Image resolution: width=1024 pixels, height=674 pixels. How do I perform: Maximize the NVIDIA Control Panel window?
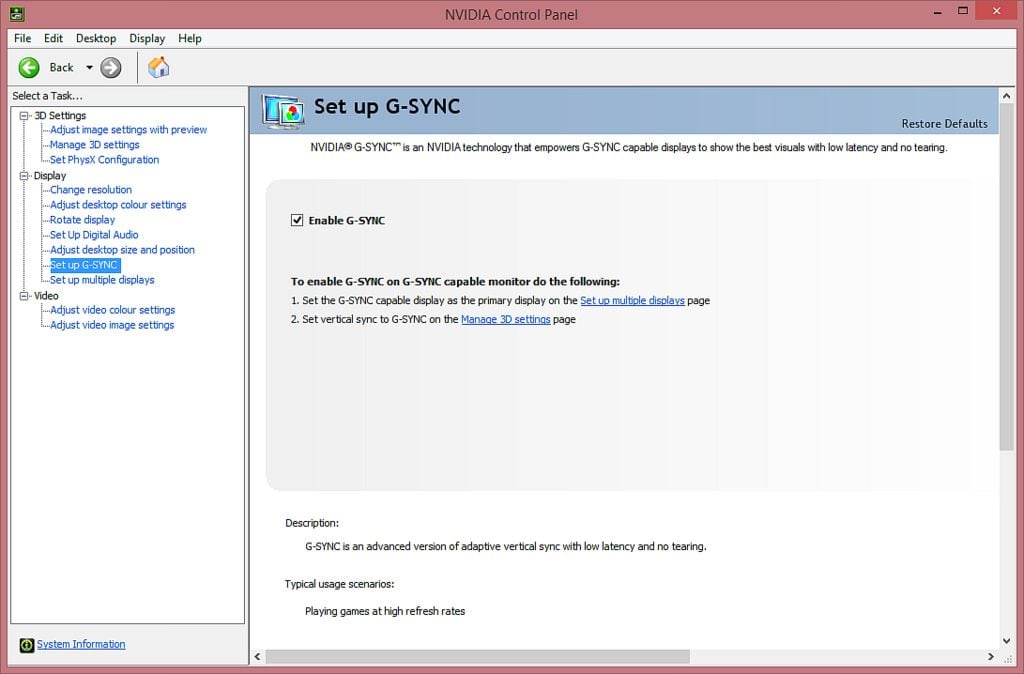[963, 11]
